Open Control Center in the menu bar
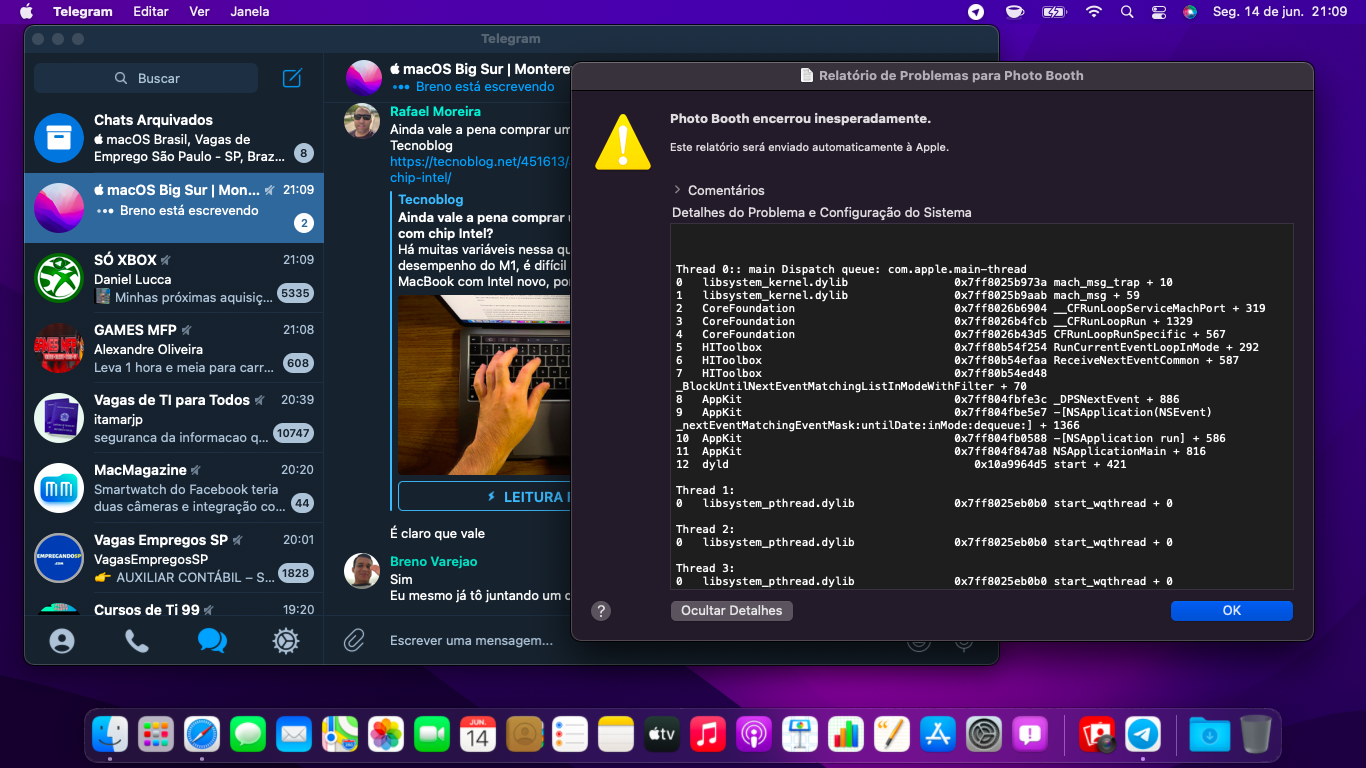Viewport: 1366px width, 768px height. point(1159,12)
